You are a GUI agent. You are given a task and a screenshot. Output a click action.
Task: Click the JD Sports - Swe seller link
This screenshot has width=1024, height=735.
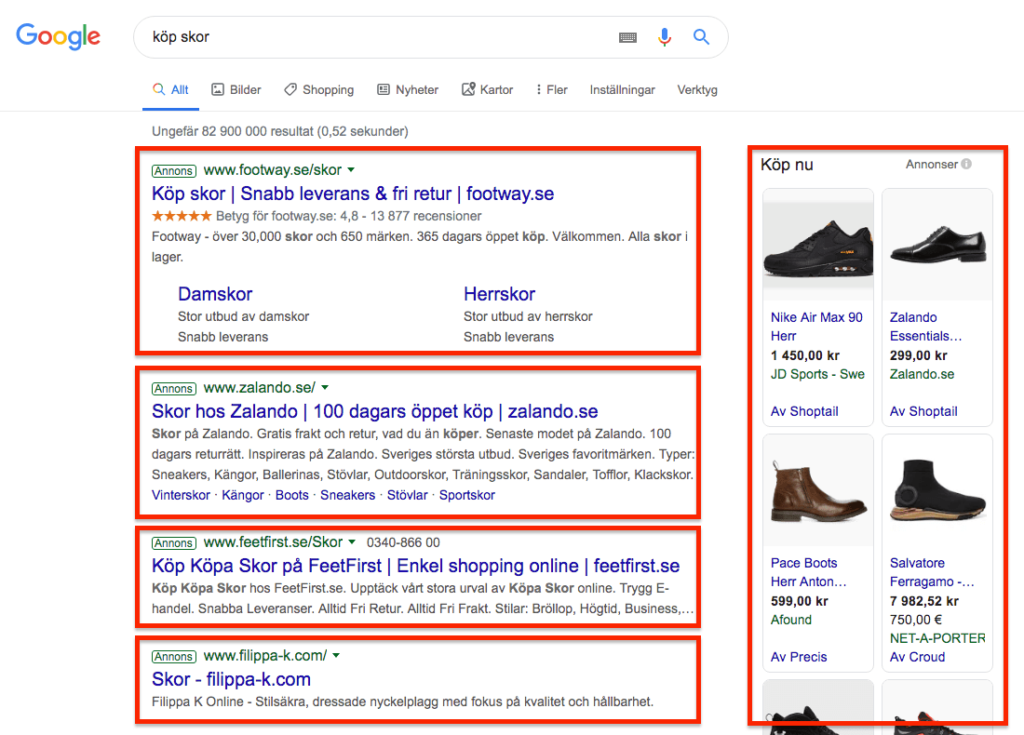pos(818,374)
